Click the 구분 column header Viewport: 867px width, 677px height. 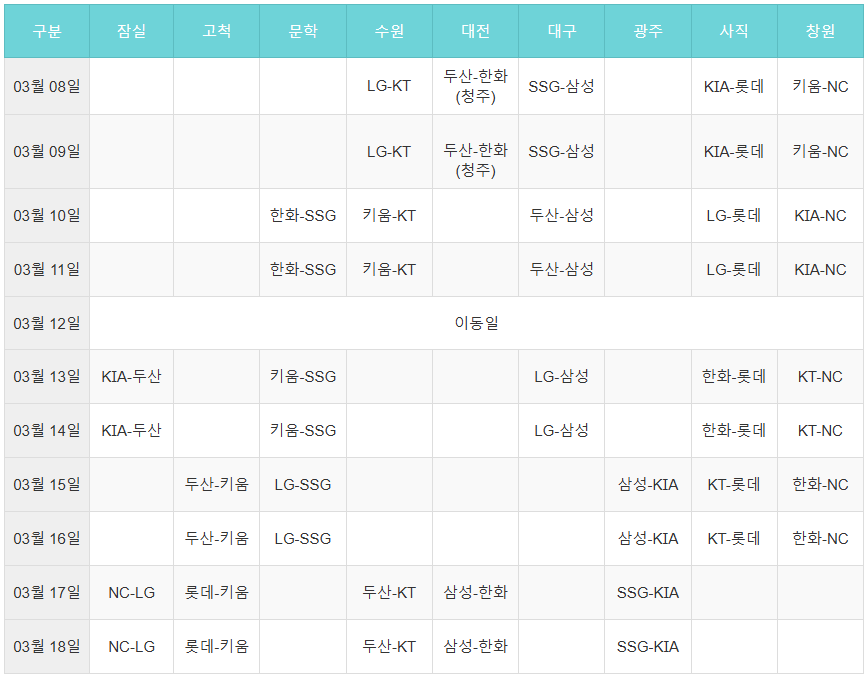(47, 31)
